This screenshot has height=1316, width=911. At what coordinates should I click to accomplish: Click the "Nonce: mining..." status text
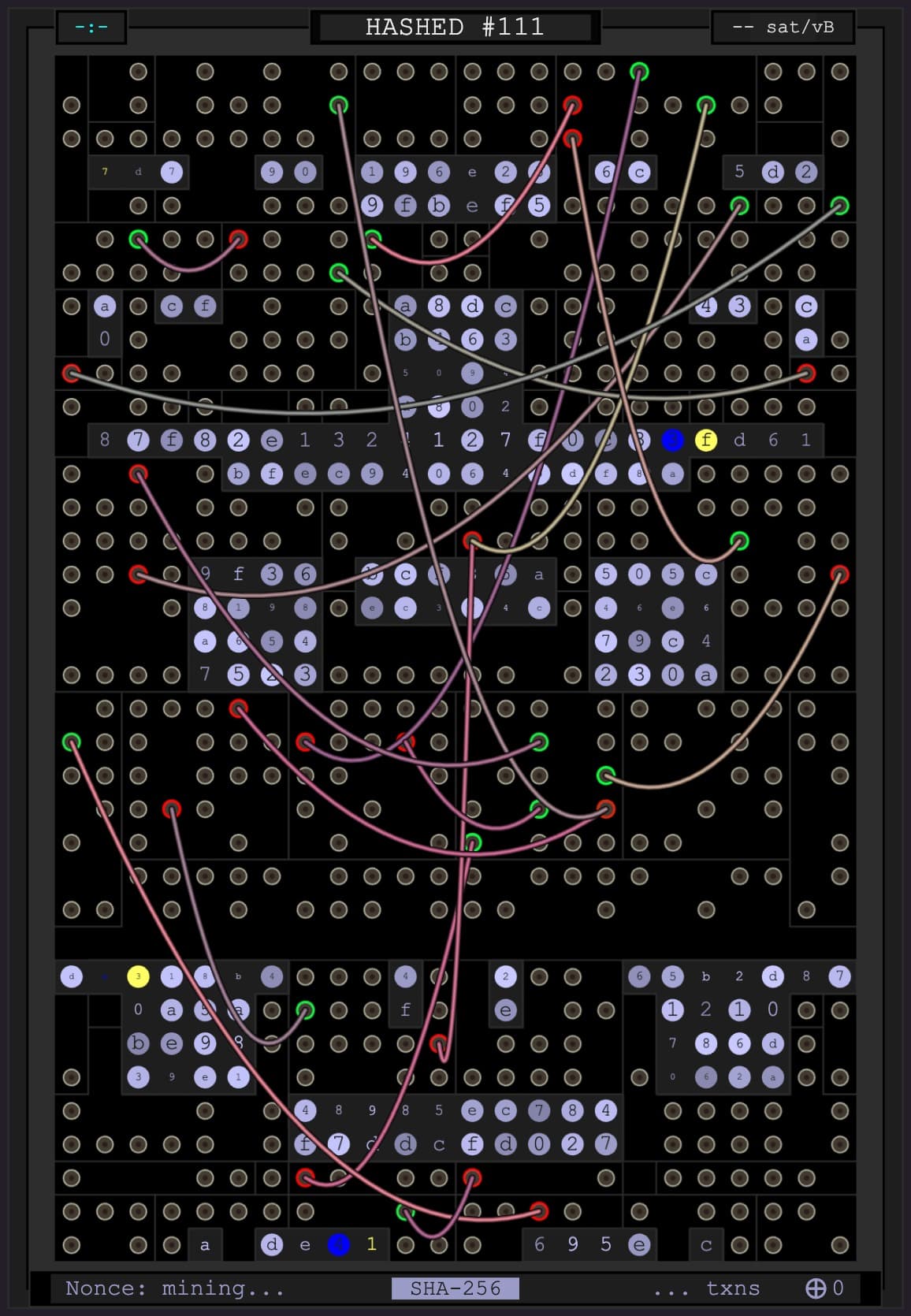click(x=174, y=1288)
